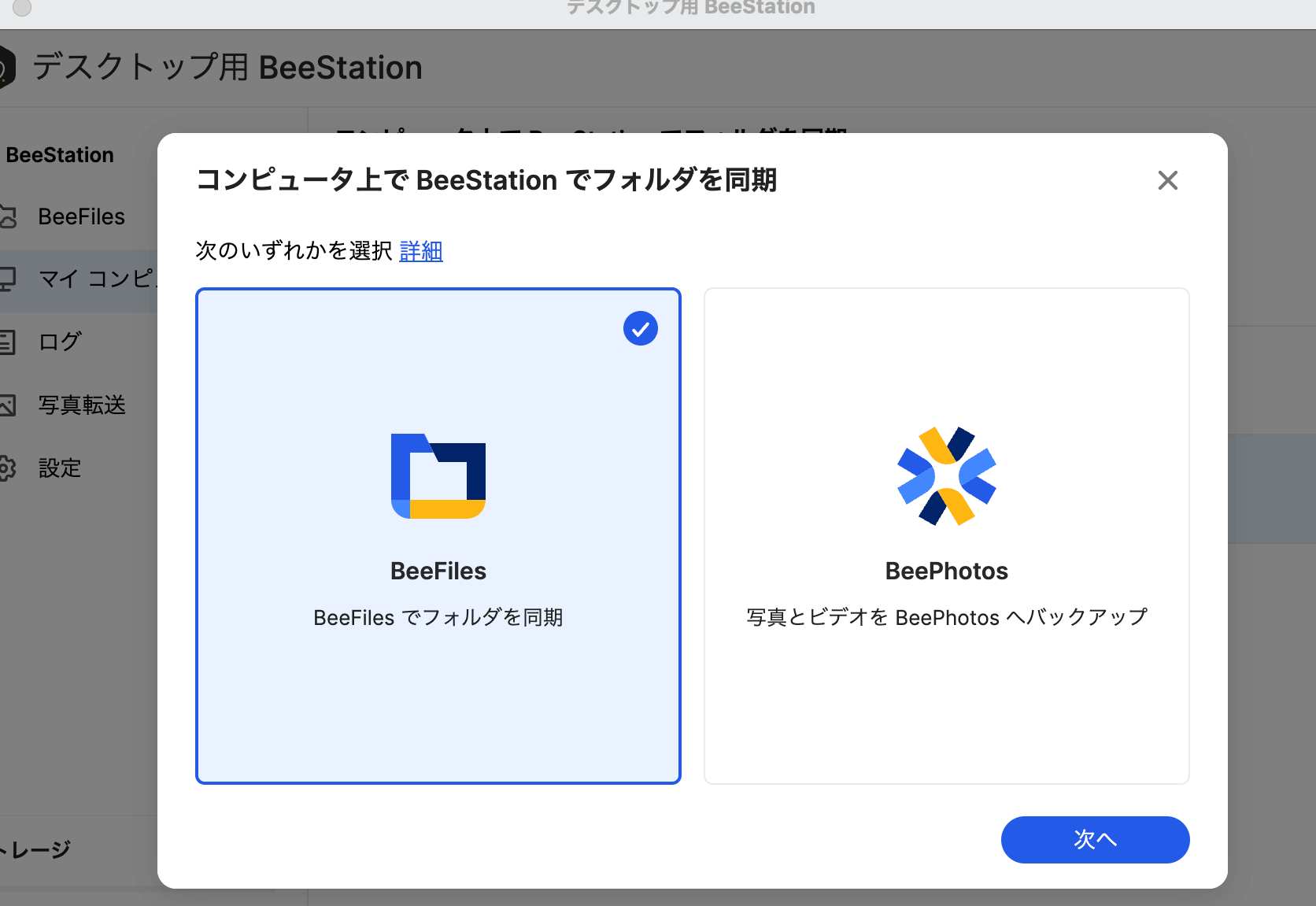Viewport: 1316px width, 906px height.
Task: Click the 次へ next button
Action: [1096, 840]
